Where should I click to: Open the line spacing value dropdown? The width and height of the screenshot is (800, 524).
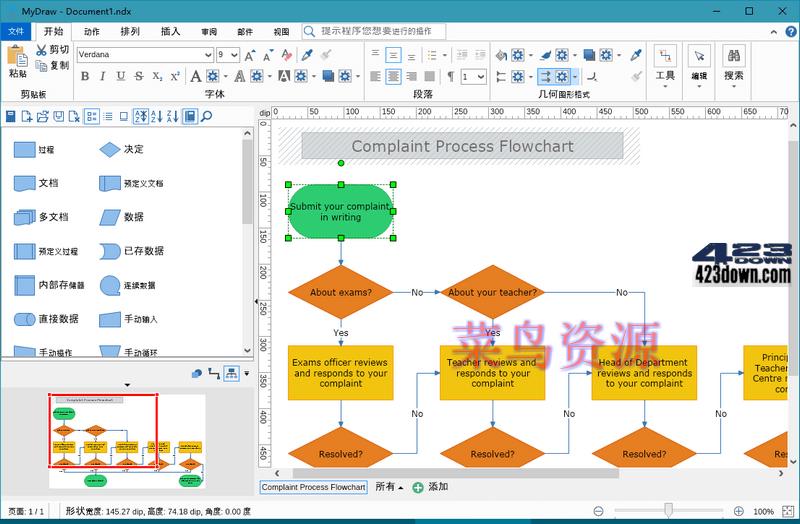[x=481, y=77]
